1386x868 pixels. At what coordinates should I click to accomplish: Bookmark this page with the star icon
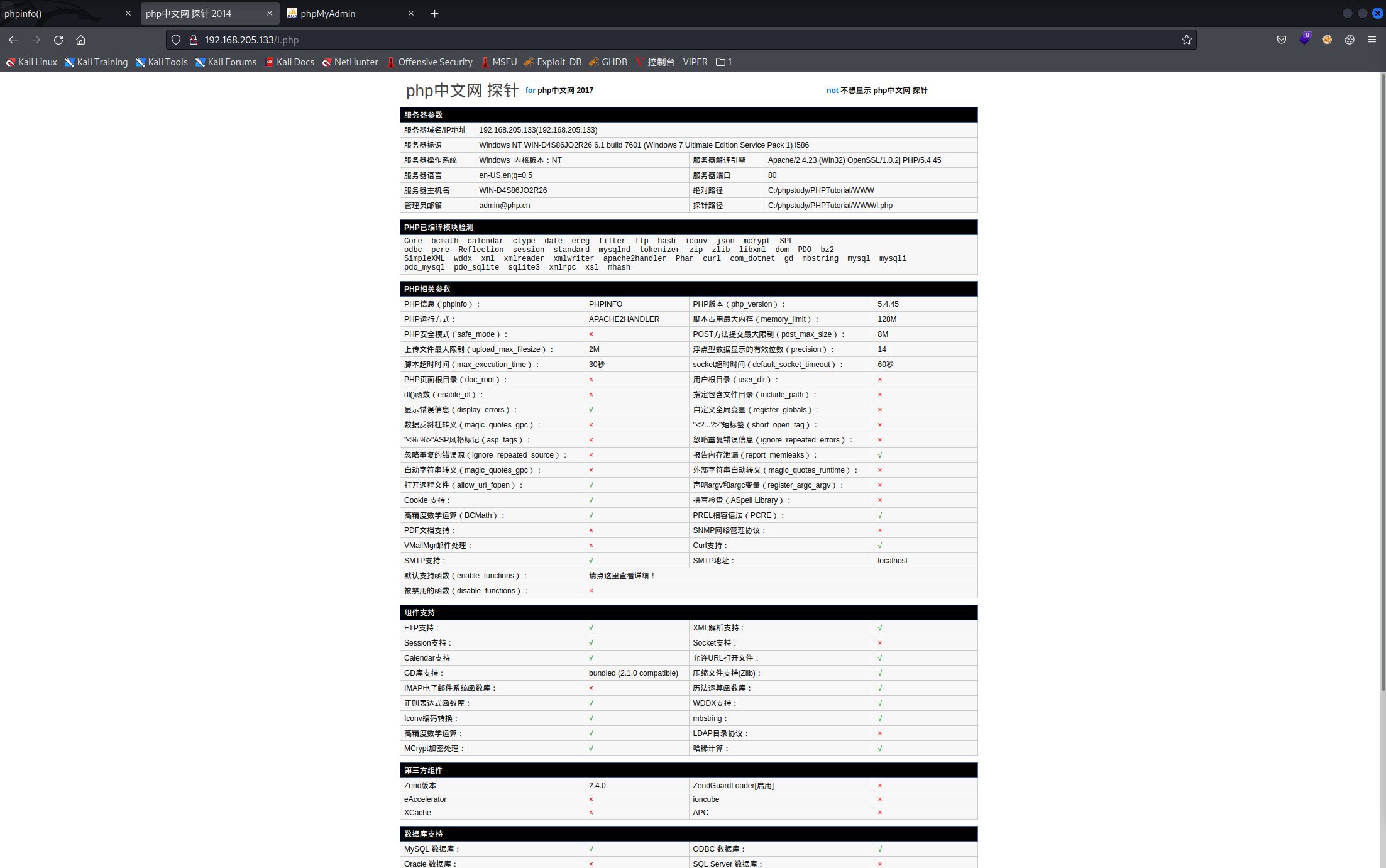coord(1186,40)
